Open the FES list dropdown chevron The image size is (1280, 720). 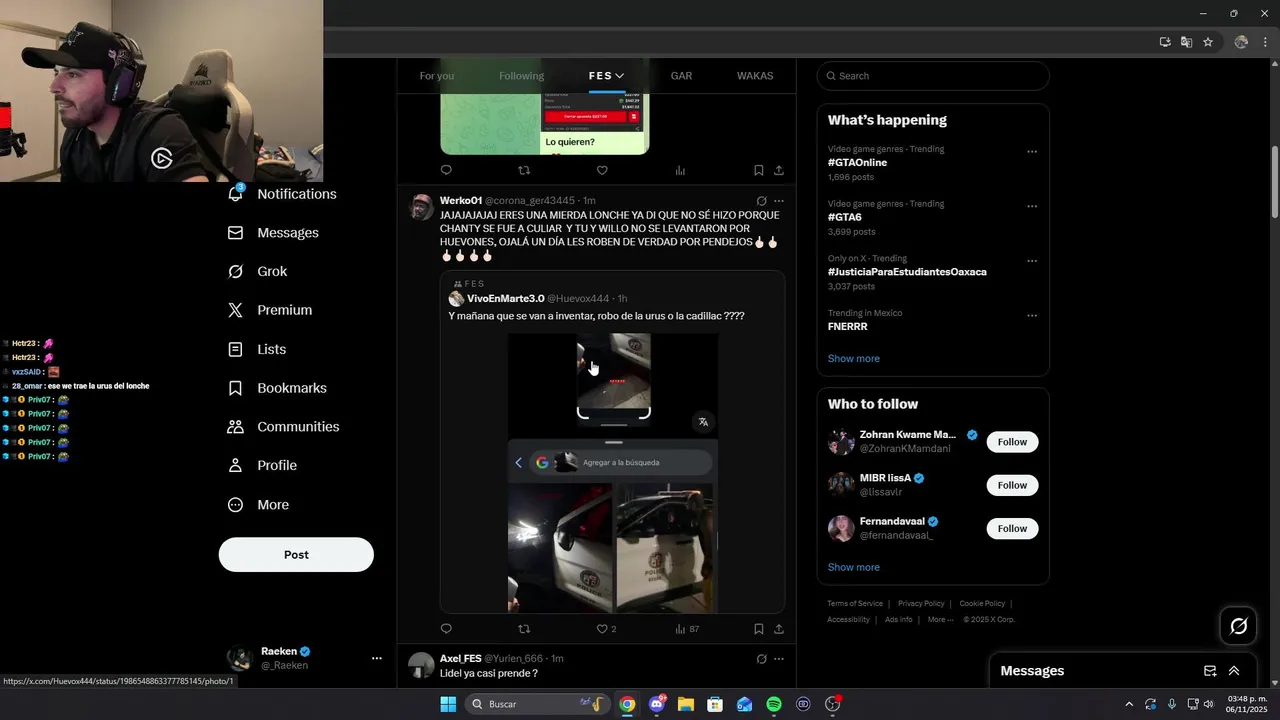(x=620, y=76)
